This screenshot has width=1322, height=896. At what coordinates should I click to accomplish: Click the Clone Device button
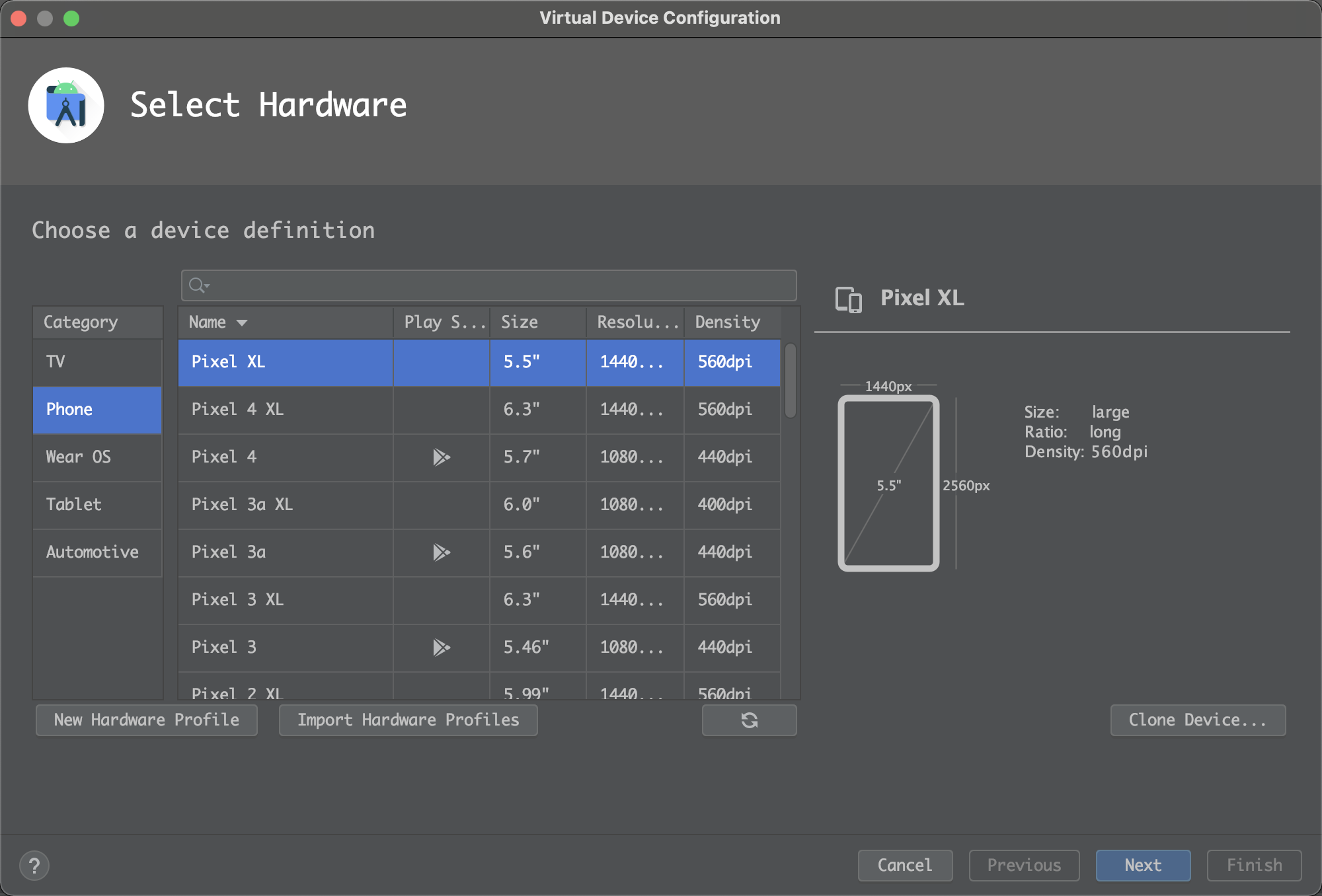click(1198, 720)
